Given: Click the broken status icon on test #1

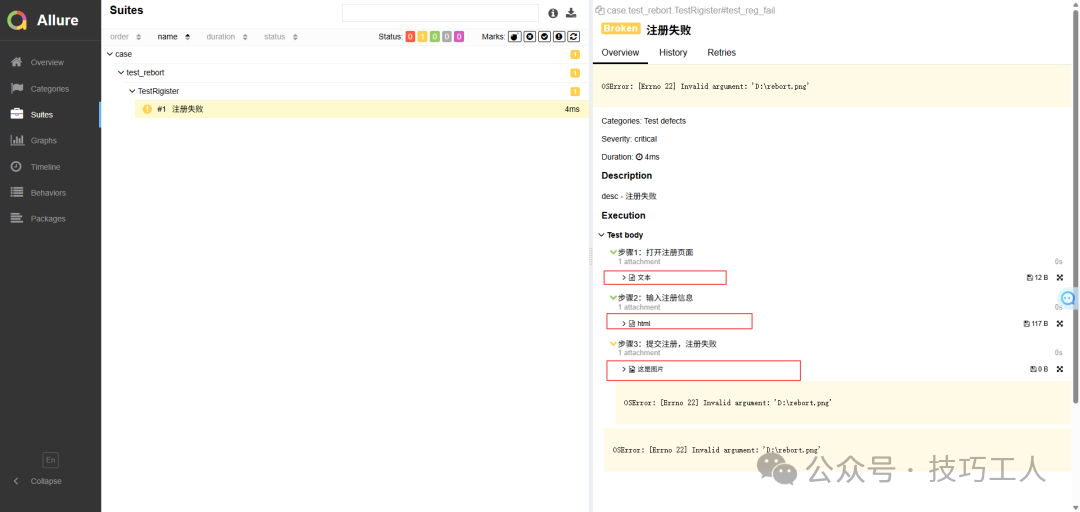Looking at the screenshot, I should click(x=147, y=109).
